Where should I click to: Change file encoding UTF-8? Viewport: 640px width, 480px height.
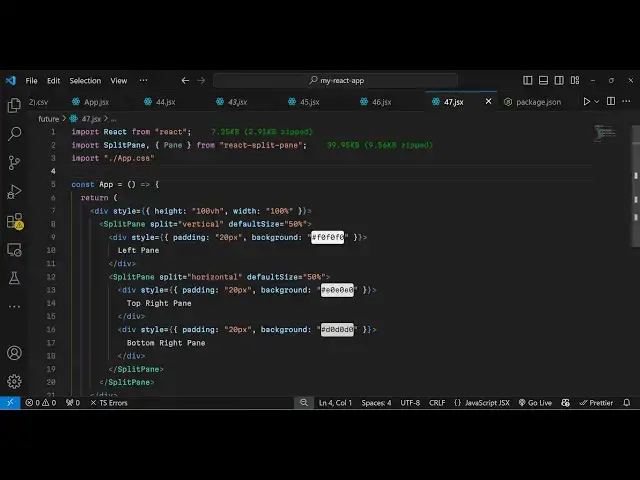pos(410,403)
